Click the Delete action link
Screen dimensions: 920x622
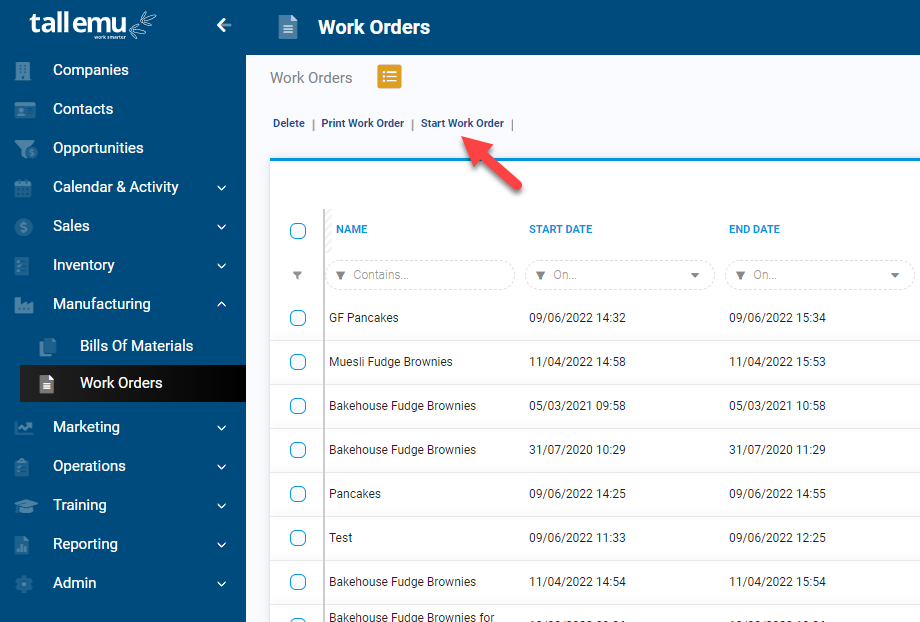(289, 123)
